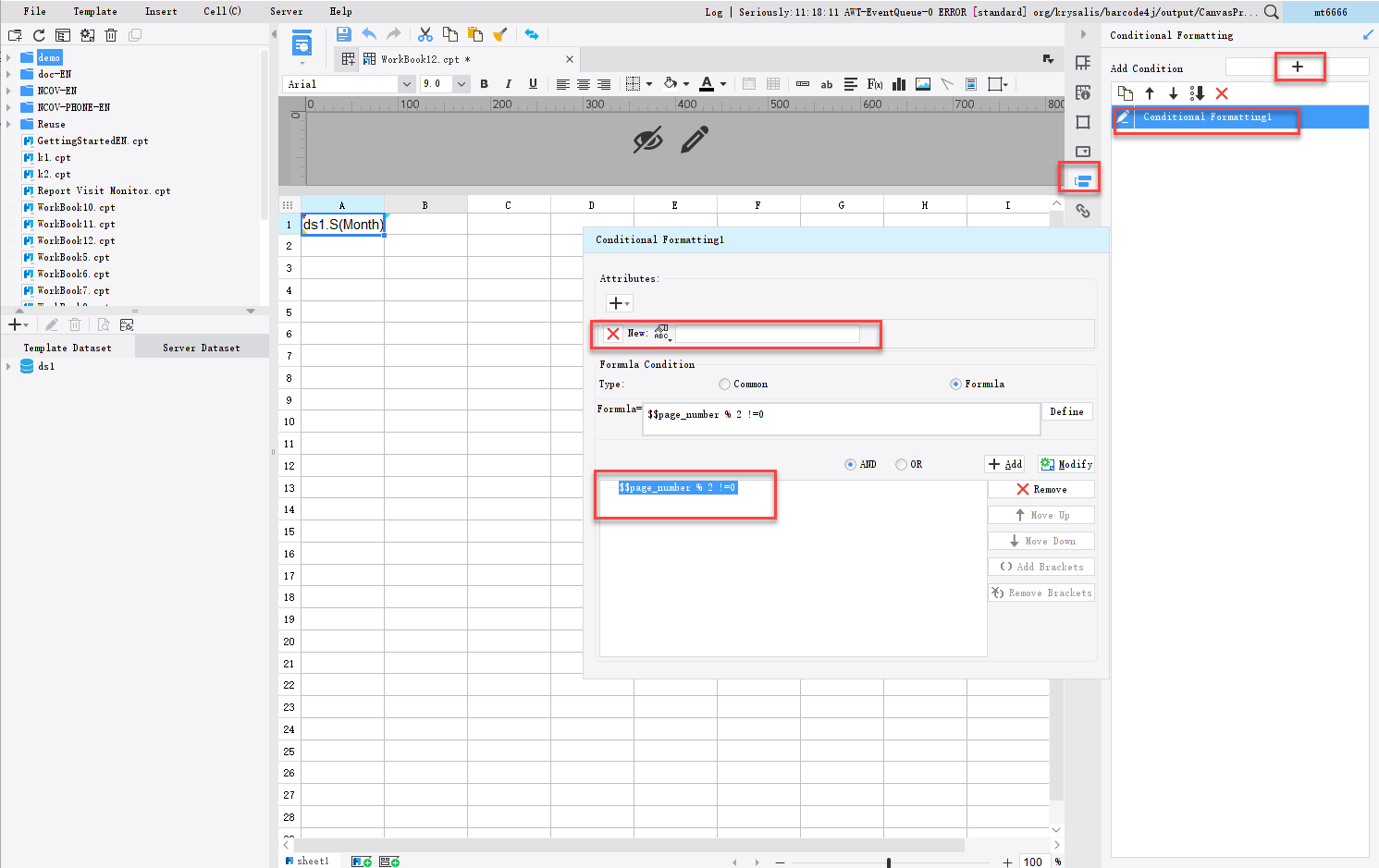Click the Bold formatting icon
1379x868 pixels.
click(x=484, y=84)
